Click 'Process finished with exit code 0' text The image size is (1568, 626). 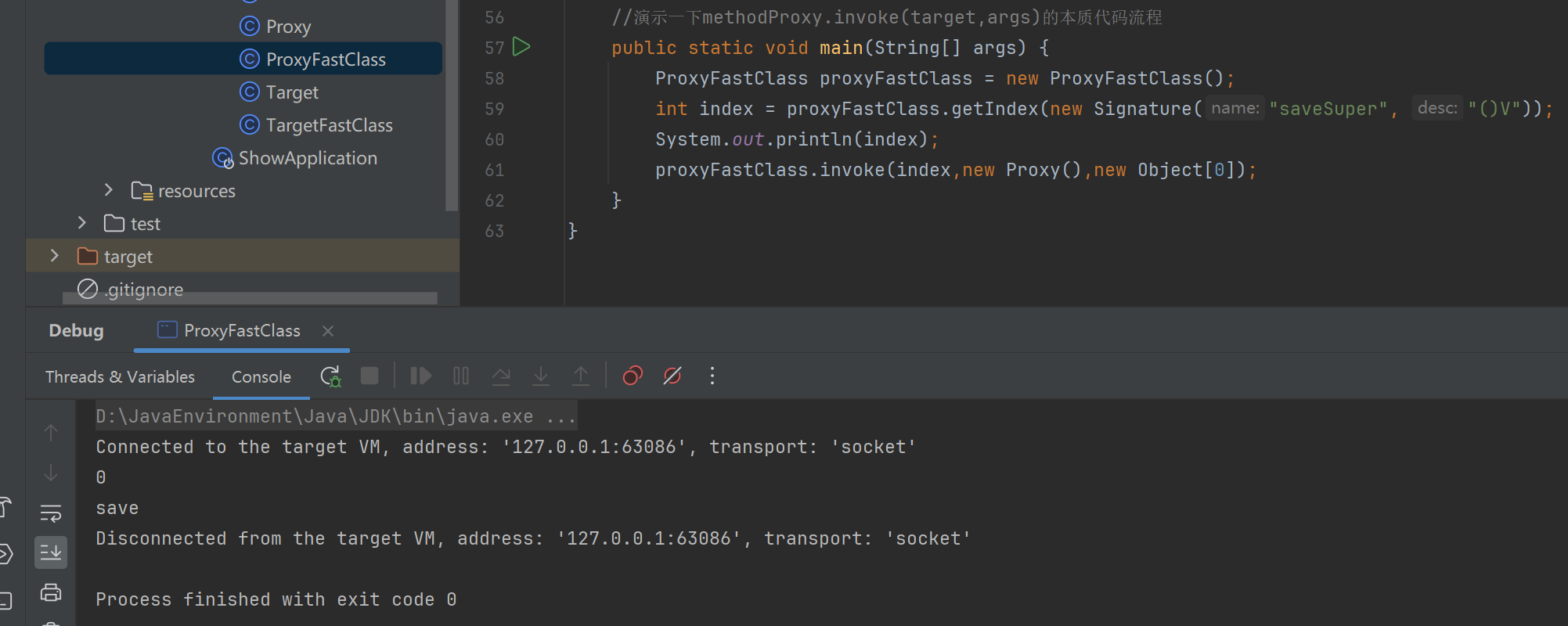276,599
